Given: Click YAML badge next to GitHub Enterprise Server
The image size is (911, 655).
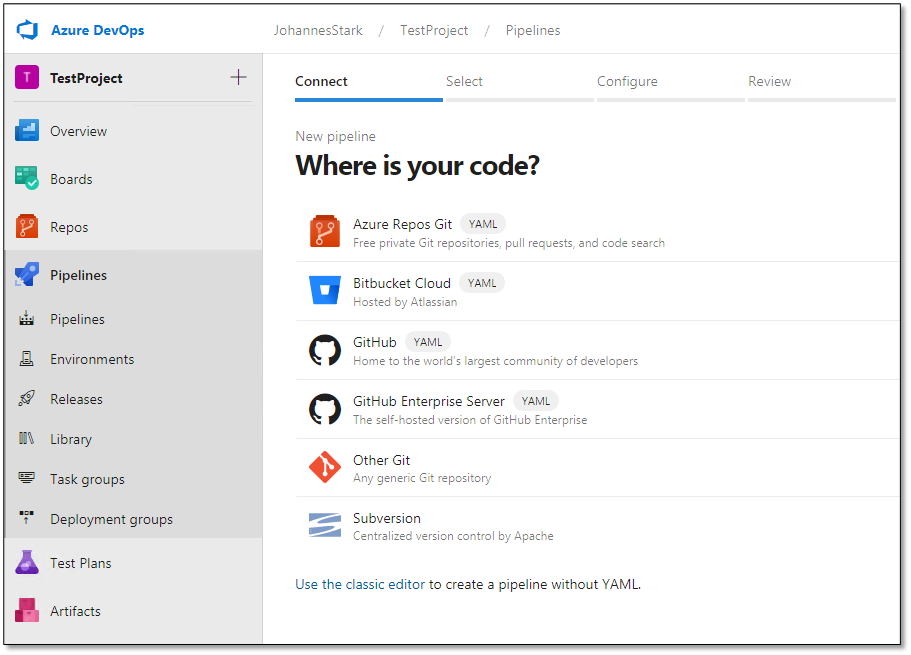Looking at the screenshot, I should (536, 401).
